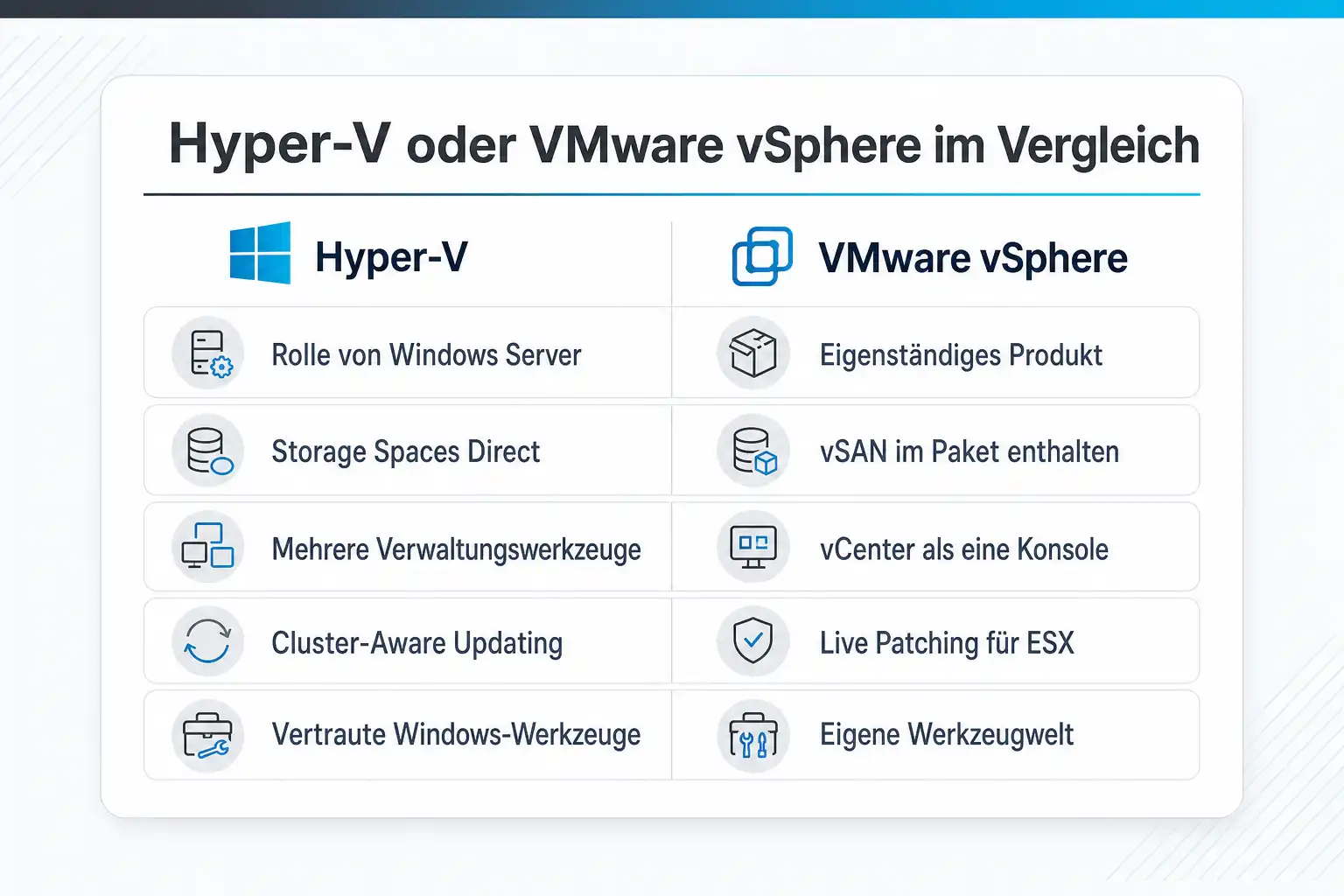
Task: Click the "VMware vSphere" column heading
Action: (973, 258)
